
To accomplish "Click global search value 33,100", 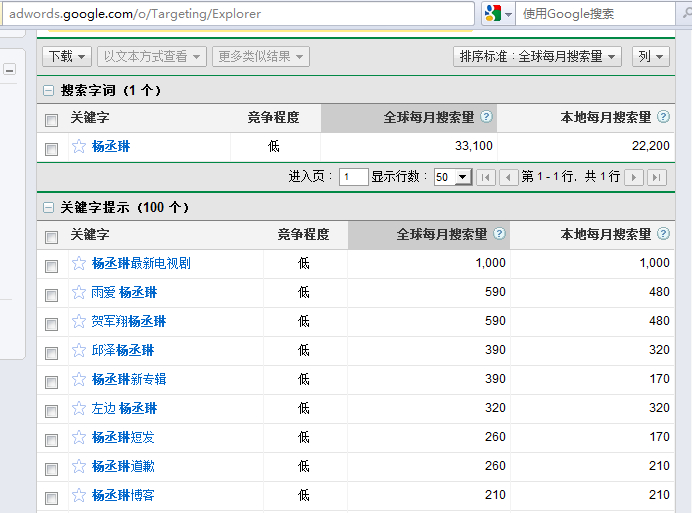I will click(474, 146).
